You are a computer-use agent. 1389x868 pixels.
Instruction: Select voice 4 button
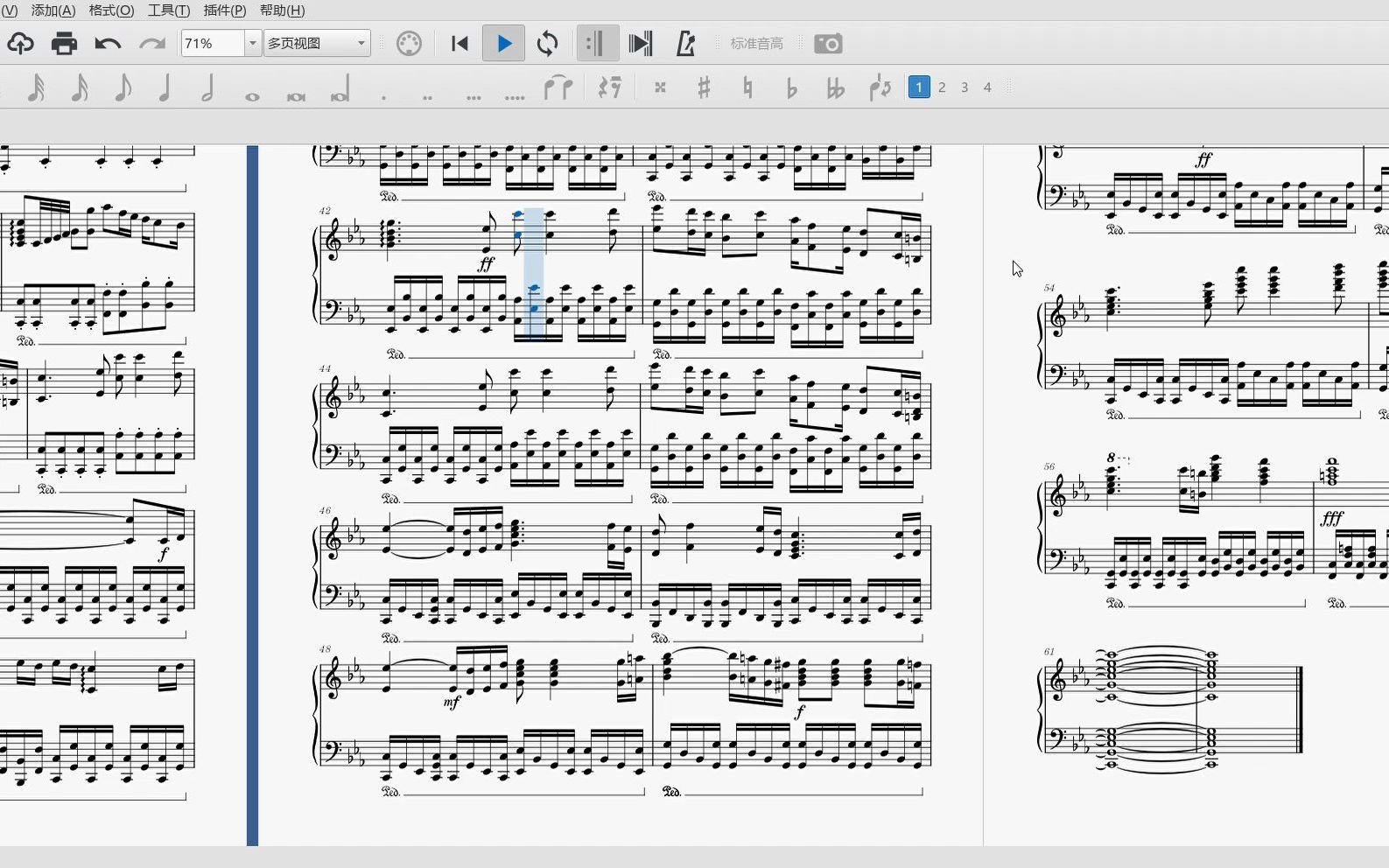click(987, 87)
